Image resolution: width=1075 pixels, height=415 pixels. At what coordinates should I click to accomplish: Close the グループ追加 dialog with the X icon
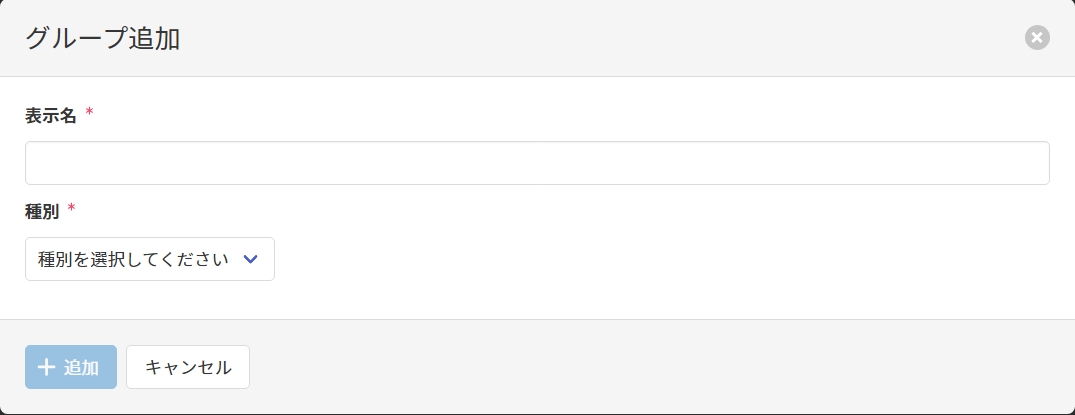click(x=1037, y=38)
